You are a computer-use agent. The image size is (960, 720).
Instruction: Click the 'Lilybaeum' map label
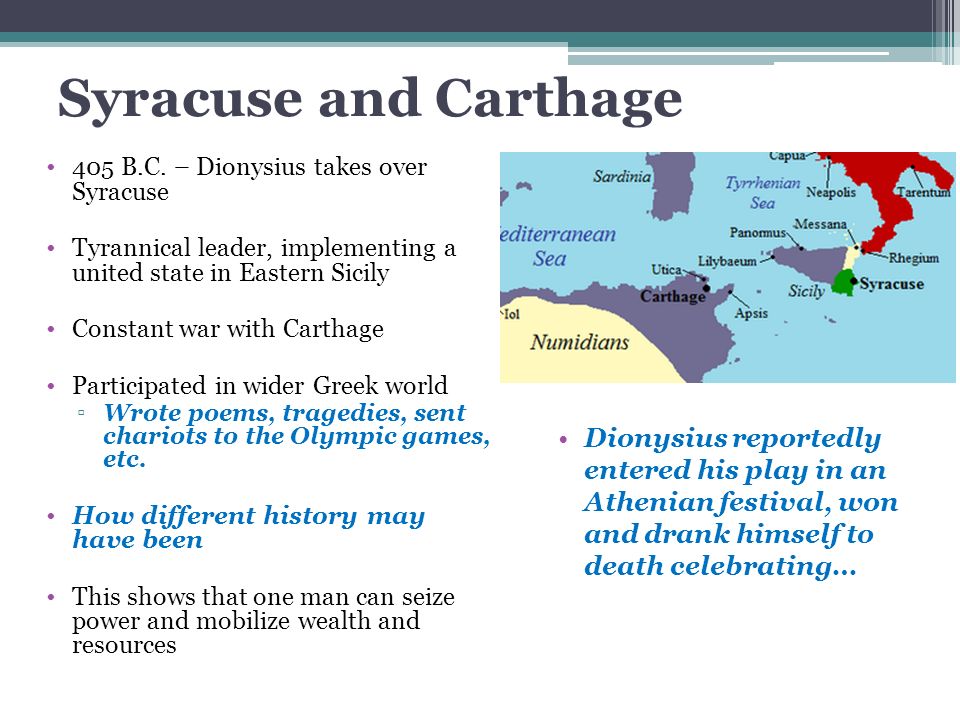coord(727,261)
